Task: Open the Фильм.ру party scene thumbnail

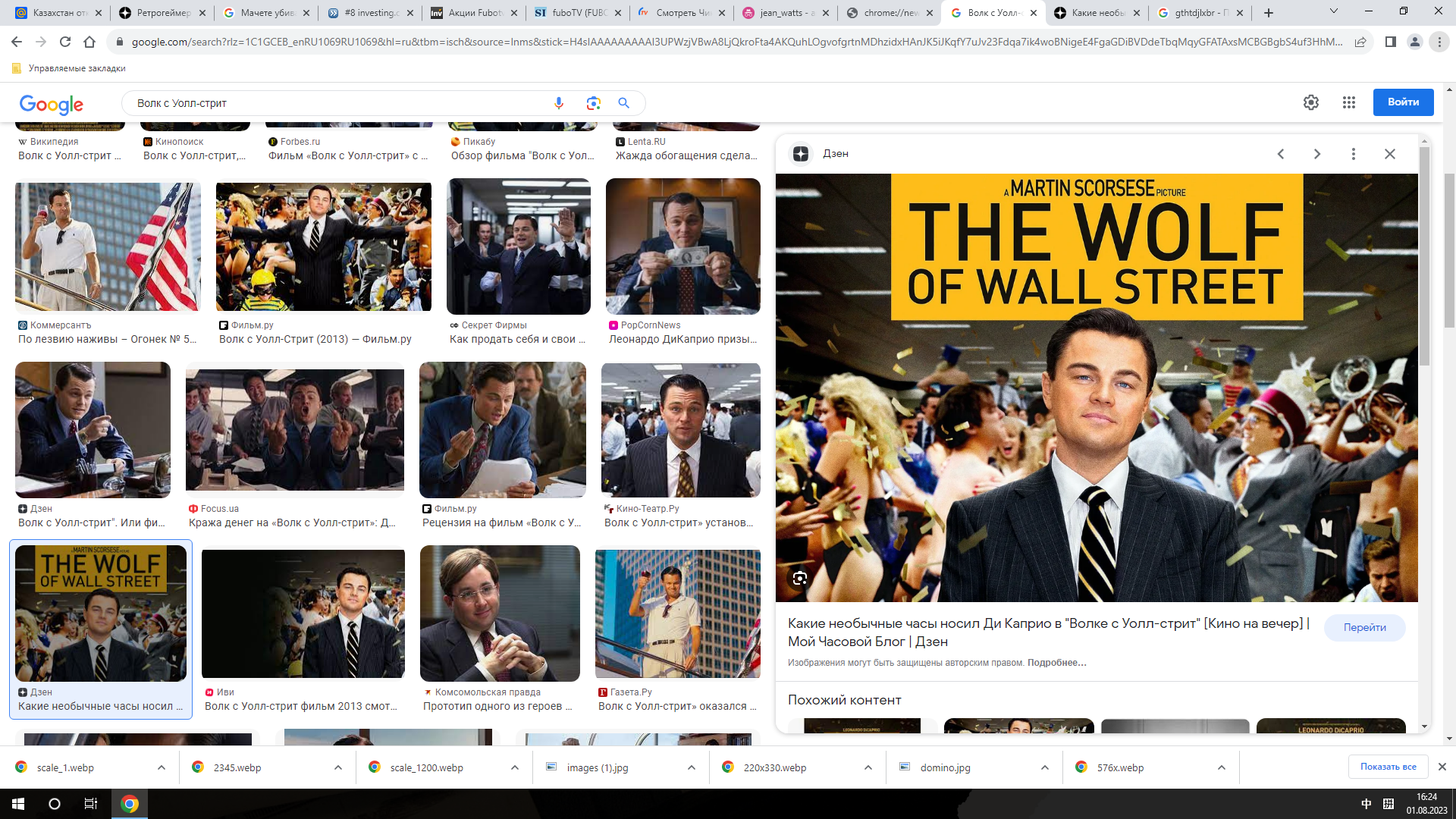Action: click(324, 246)
